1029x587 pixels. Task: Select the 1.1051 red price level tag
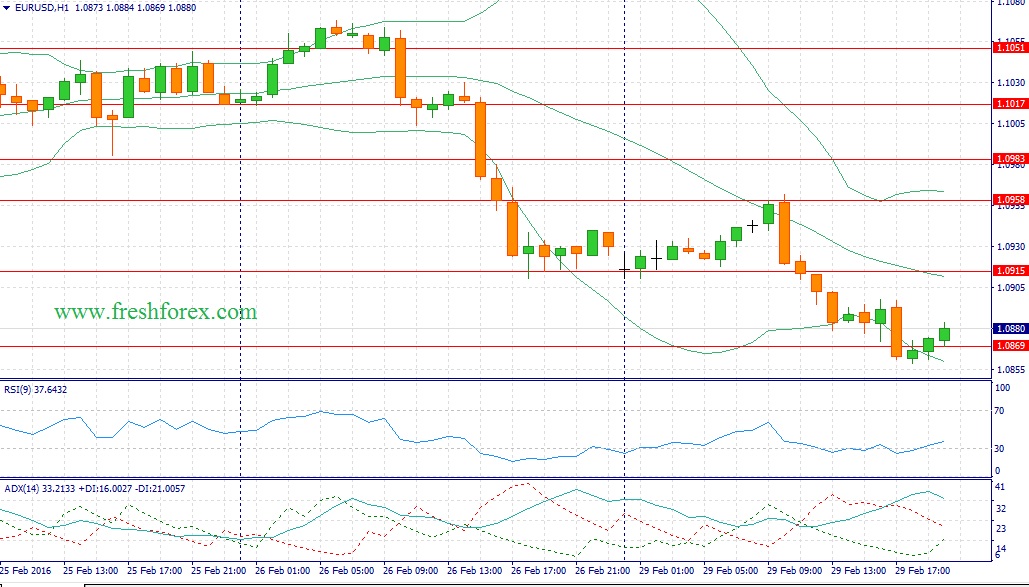pyautogui.click(x=1009, y=48)
